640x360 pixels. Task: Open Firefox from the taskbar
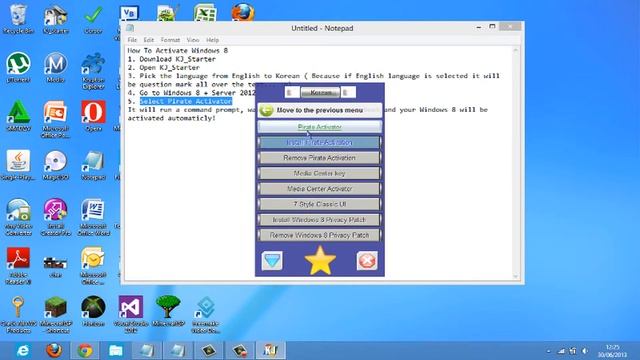pos(54,351)
